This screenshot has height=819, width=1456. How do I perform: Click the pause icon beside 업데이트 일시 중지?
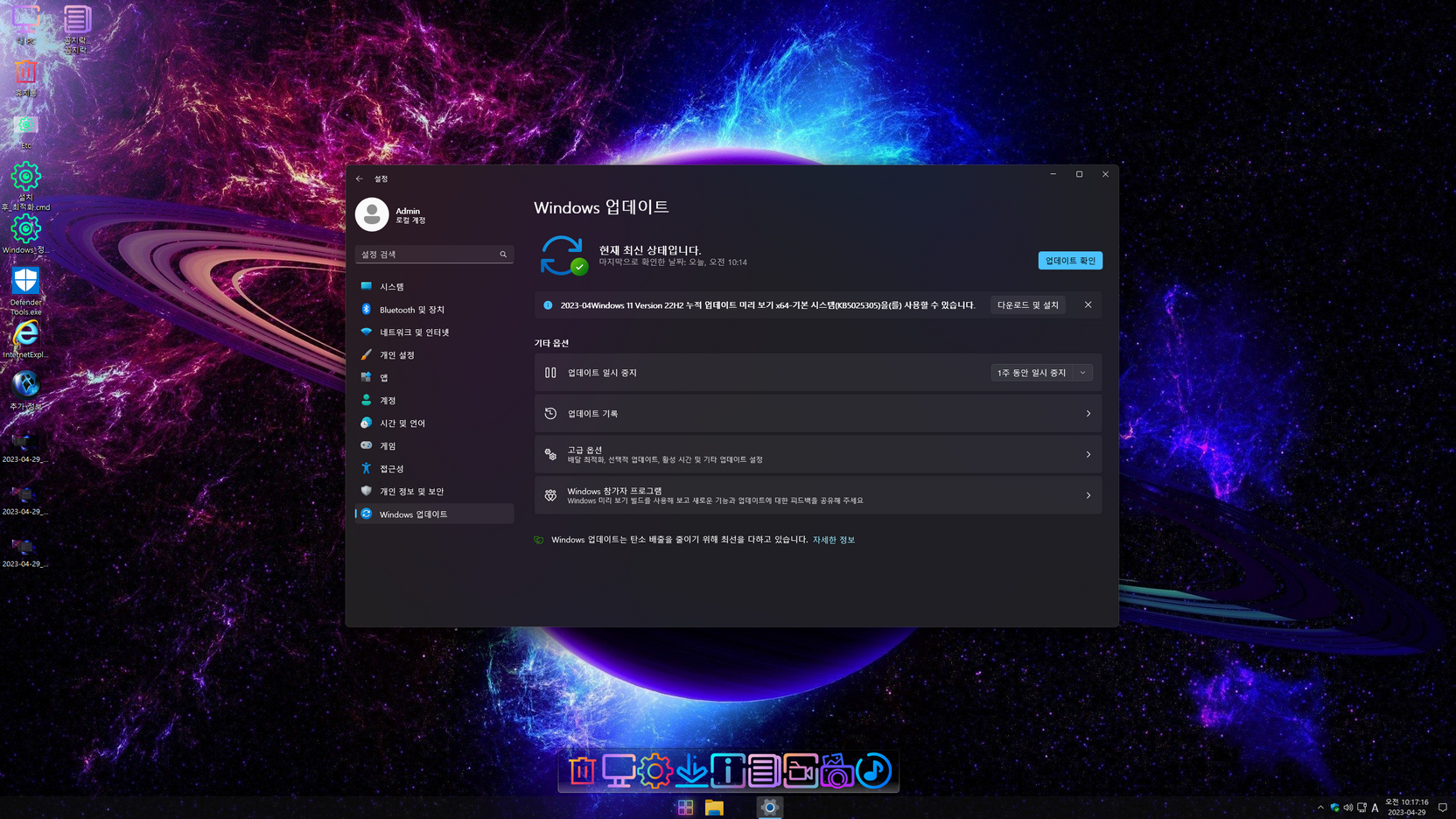[x=550, y=373]
